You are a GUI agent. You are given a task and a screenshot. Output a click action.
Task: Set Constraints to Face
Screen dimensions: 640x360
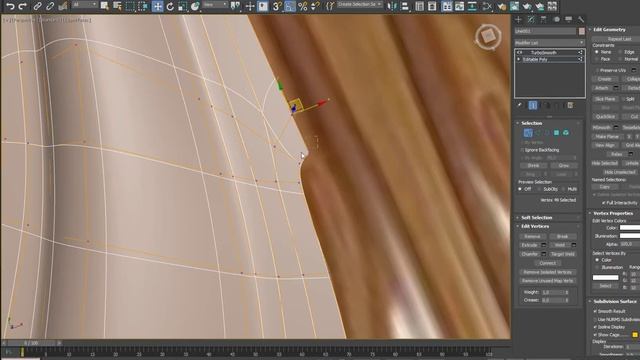pos(597,59)
